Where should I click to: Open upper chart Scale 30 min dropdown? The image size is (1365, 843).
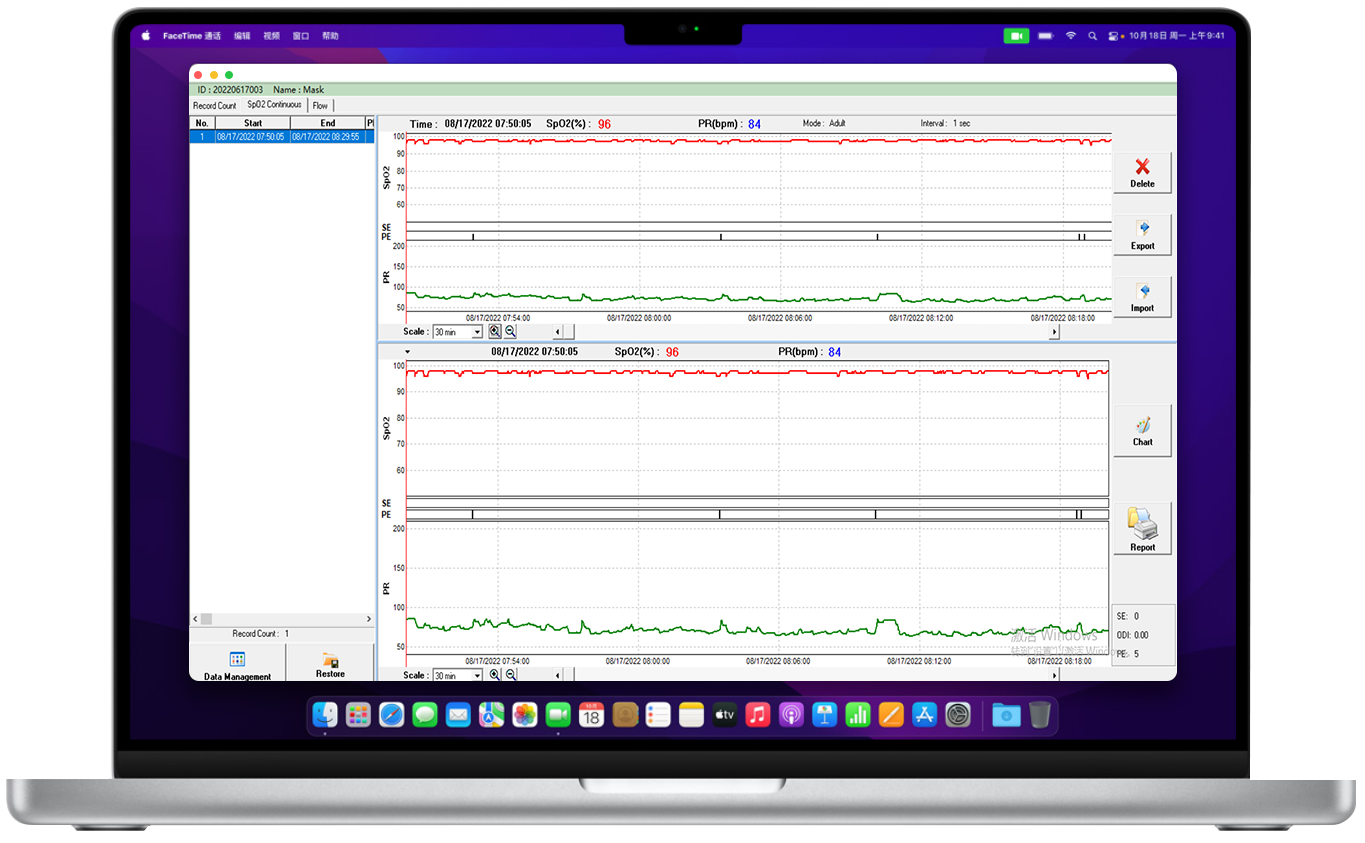[x=477, y=332]
